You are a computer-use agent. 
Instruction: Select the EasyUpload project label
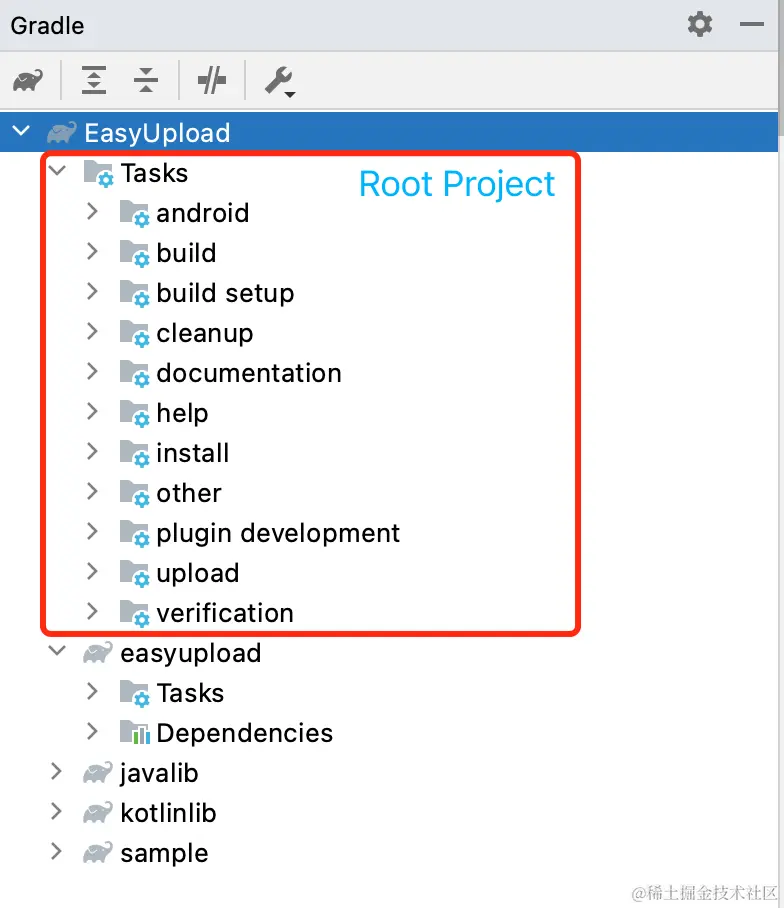pos(157,133)
